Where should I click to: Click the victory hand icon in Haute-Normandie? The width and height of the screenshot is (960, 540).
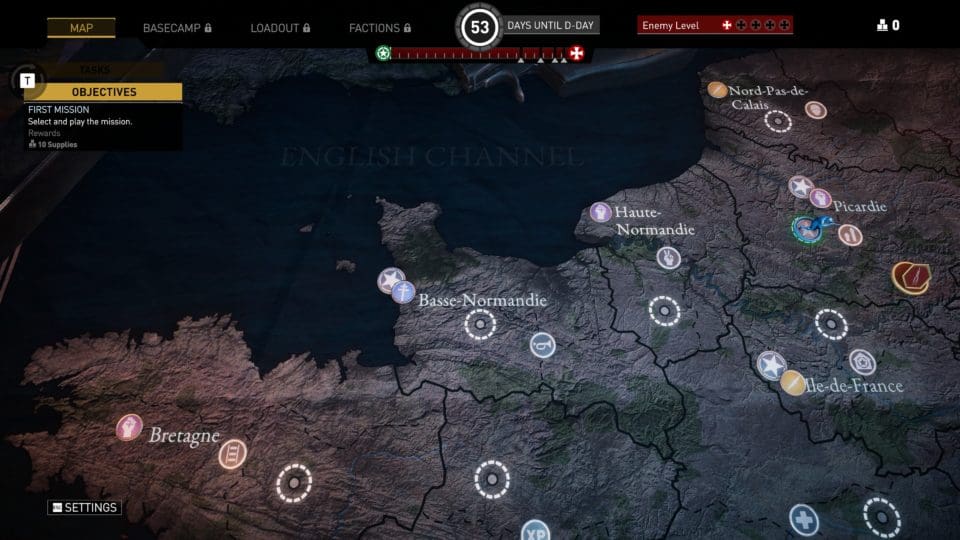(668, 258)
